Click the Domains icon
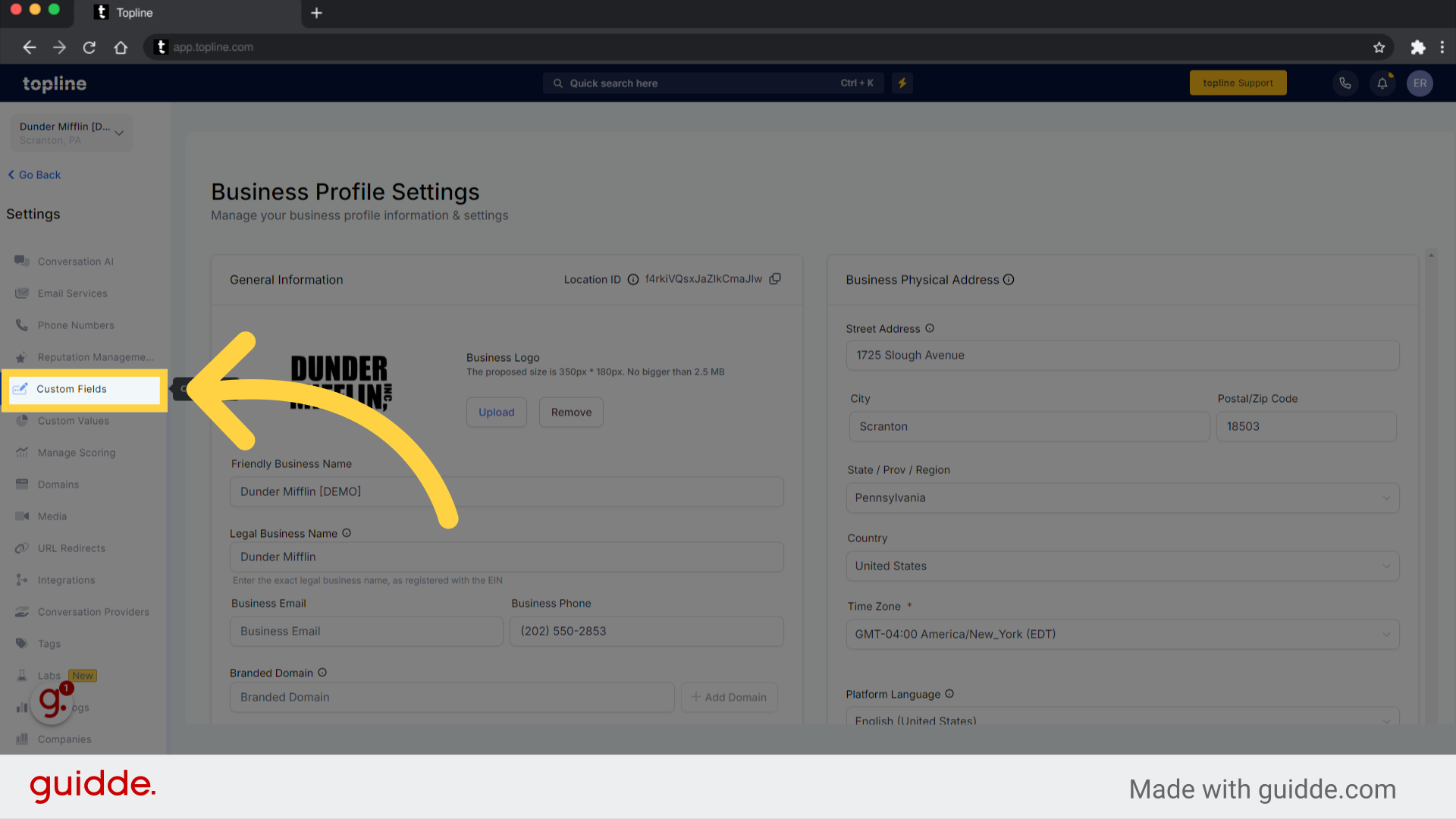Viewport: 1456px width, 819px height. pyautogui.click(x=22, y=485)
